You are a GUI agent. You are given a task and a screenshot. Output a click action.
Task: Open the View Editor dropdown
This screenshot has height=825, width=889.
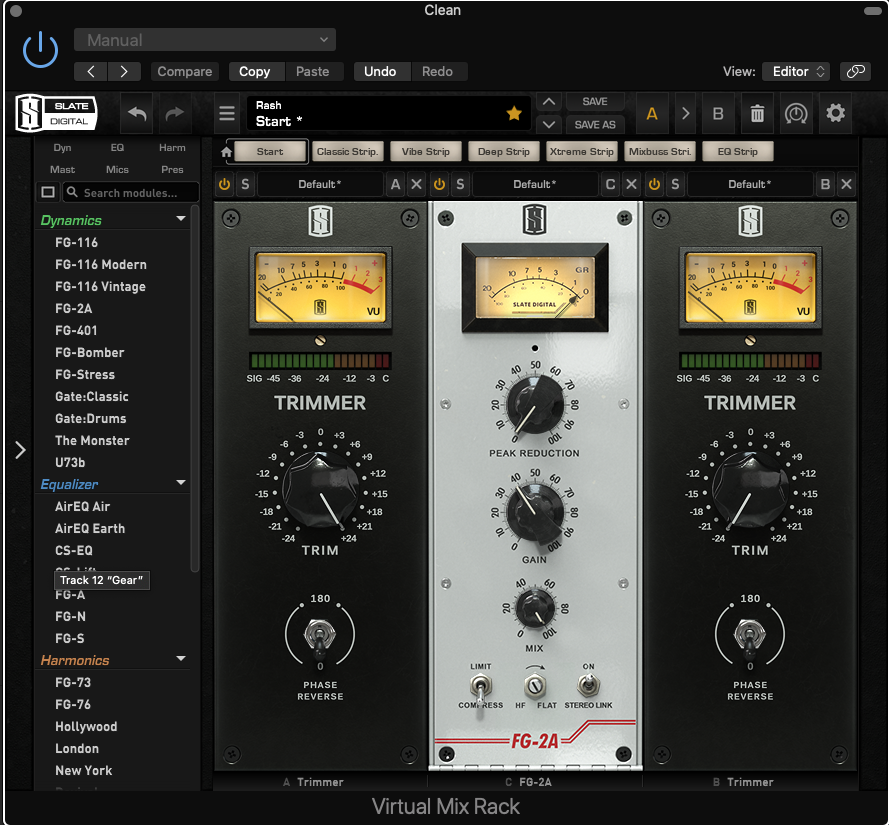click(x=795, y=71)
